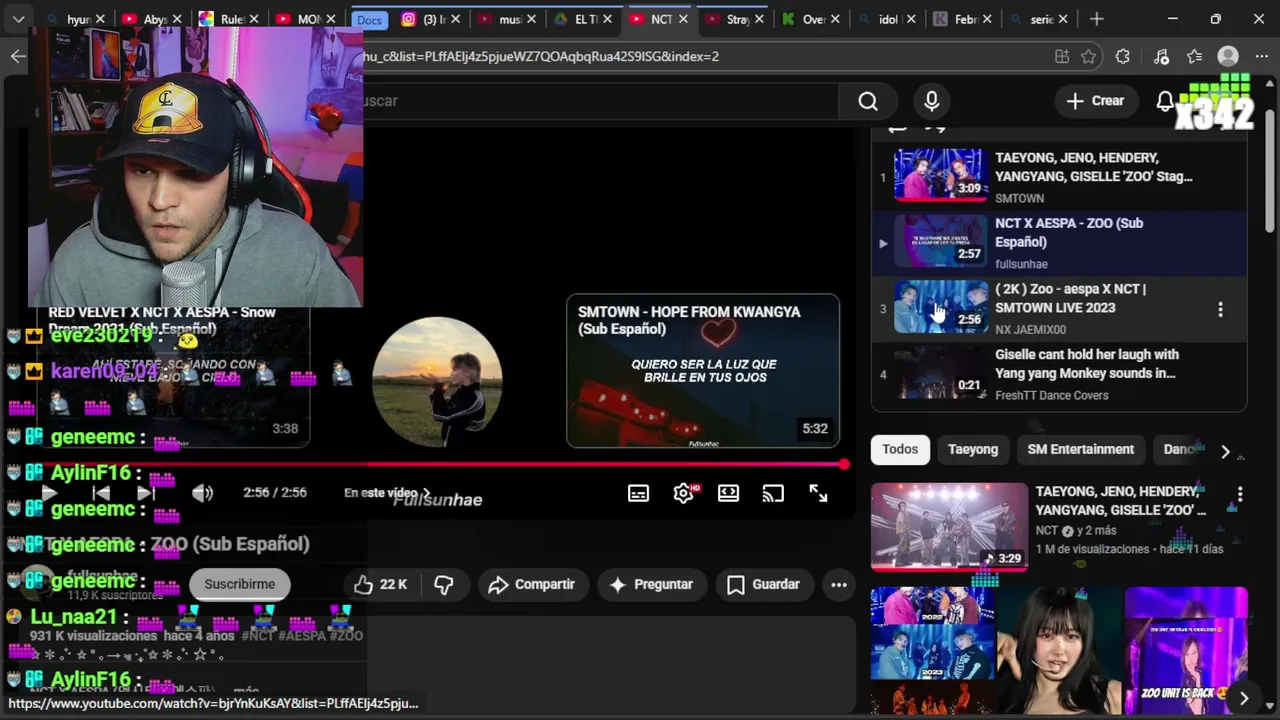
Task: Click the Preguntar ask button
Action: [x=651, y=585]
